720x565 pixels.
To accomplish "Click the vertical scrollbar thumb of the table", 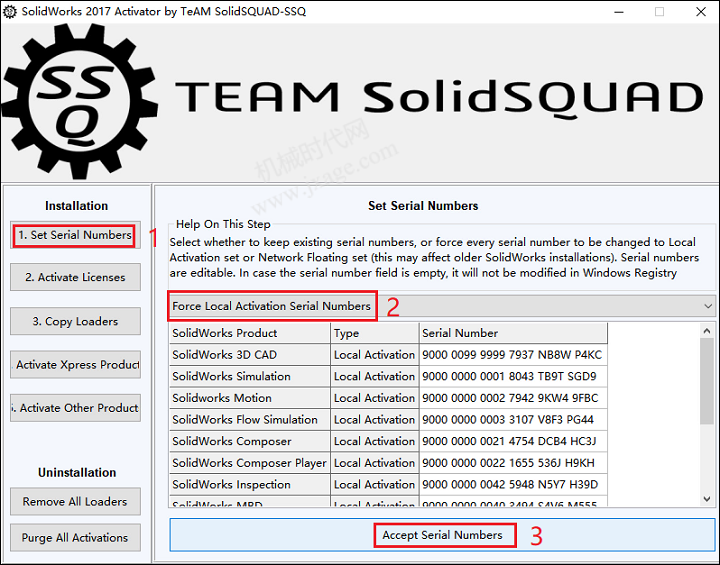I will coord(707,381).
